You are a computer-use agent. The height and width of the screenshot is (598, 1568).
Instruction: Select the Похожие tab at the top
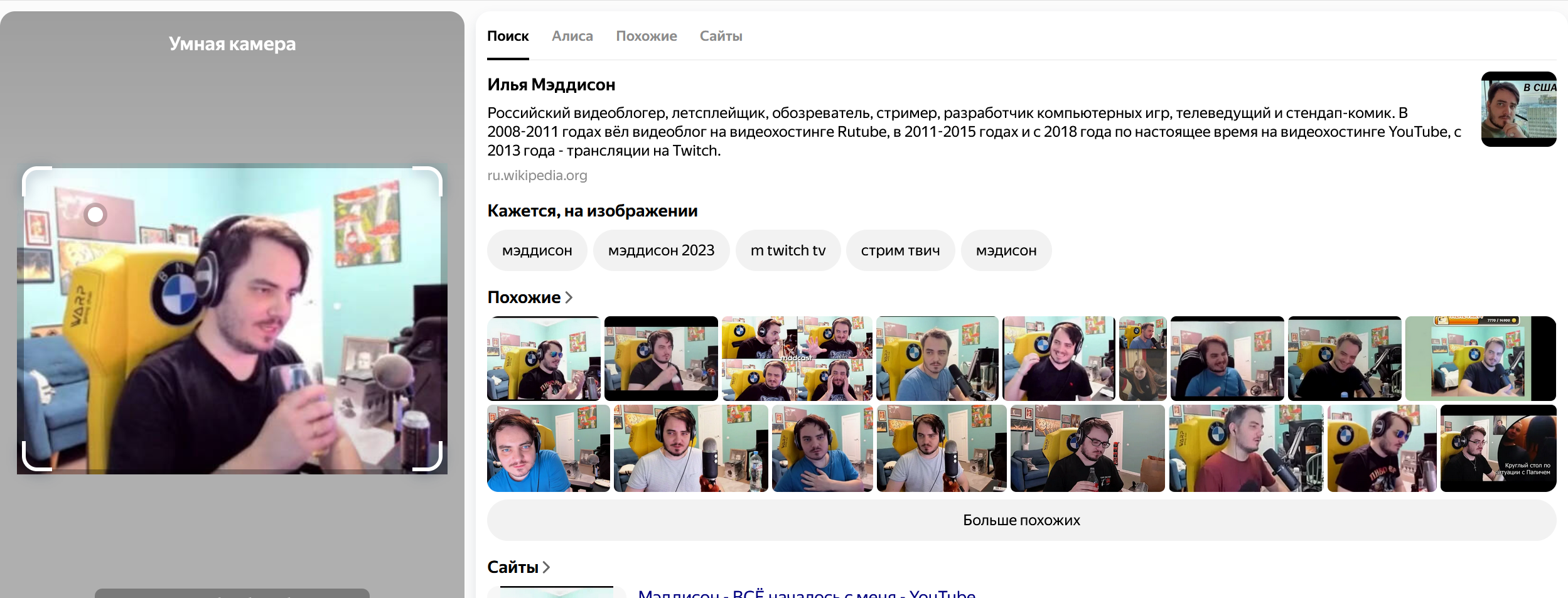coord(647,36)
